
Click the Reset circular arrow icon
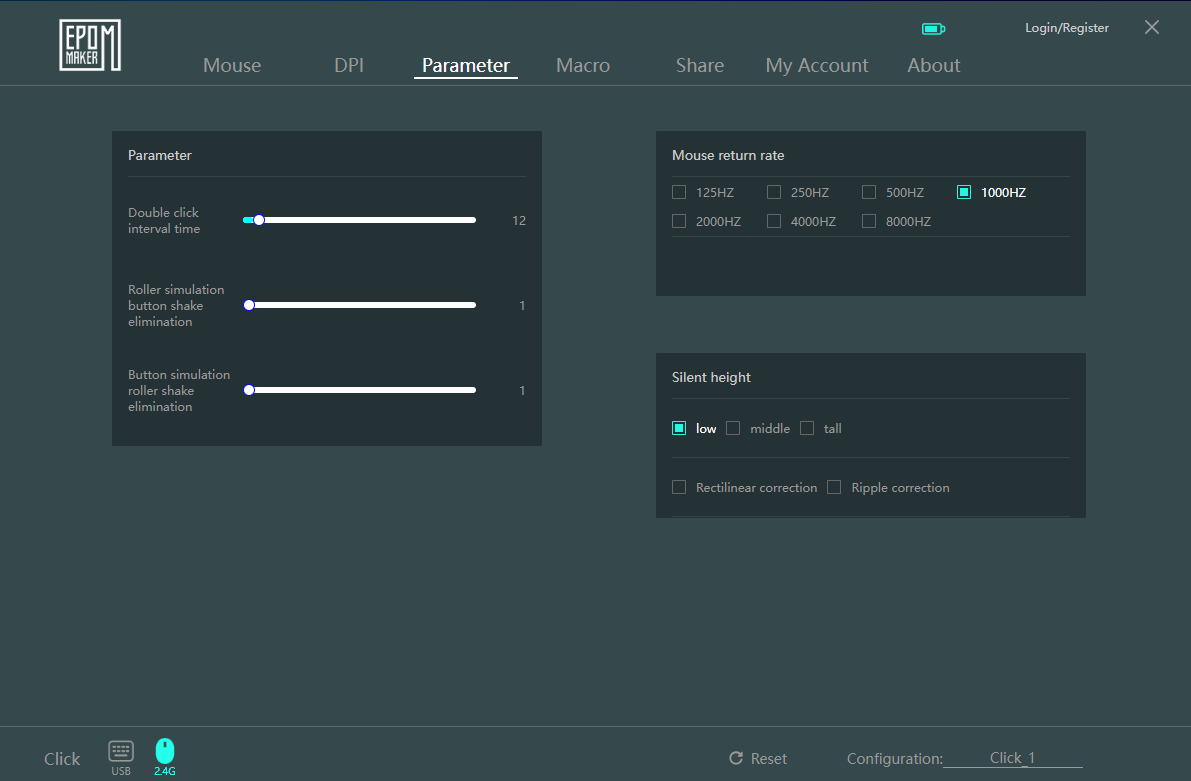(736, 759)
